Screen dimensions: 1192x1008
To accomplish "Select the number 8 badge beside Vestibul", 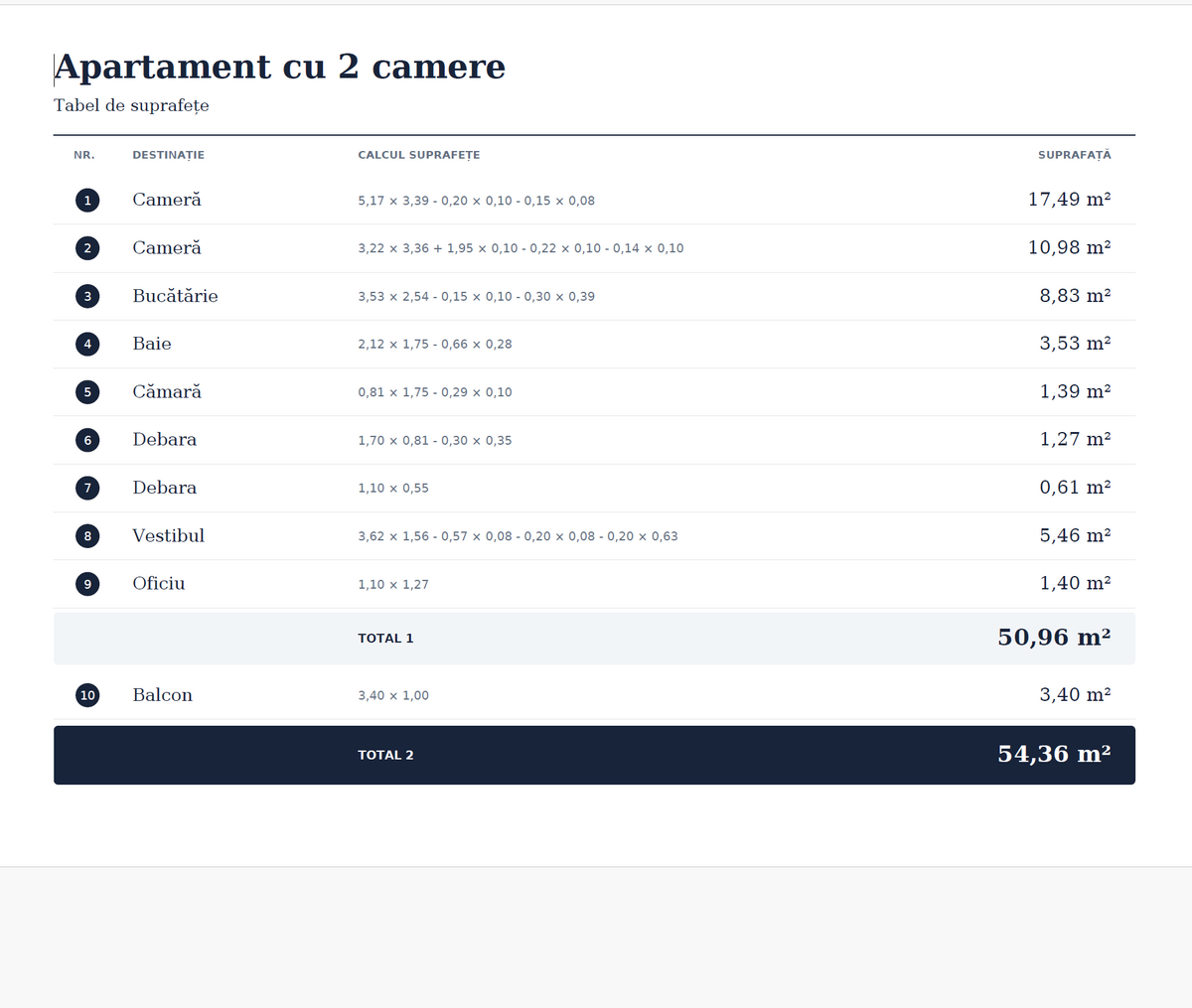I will coord(87,536).
